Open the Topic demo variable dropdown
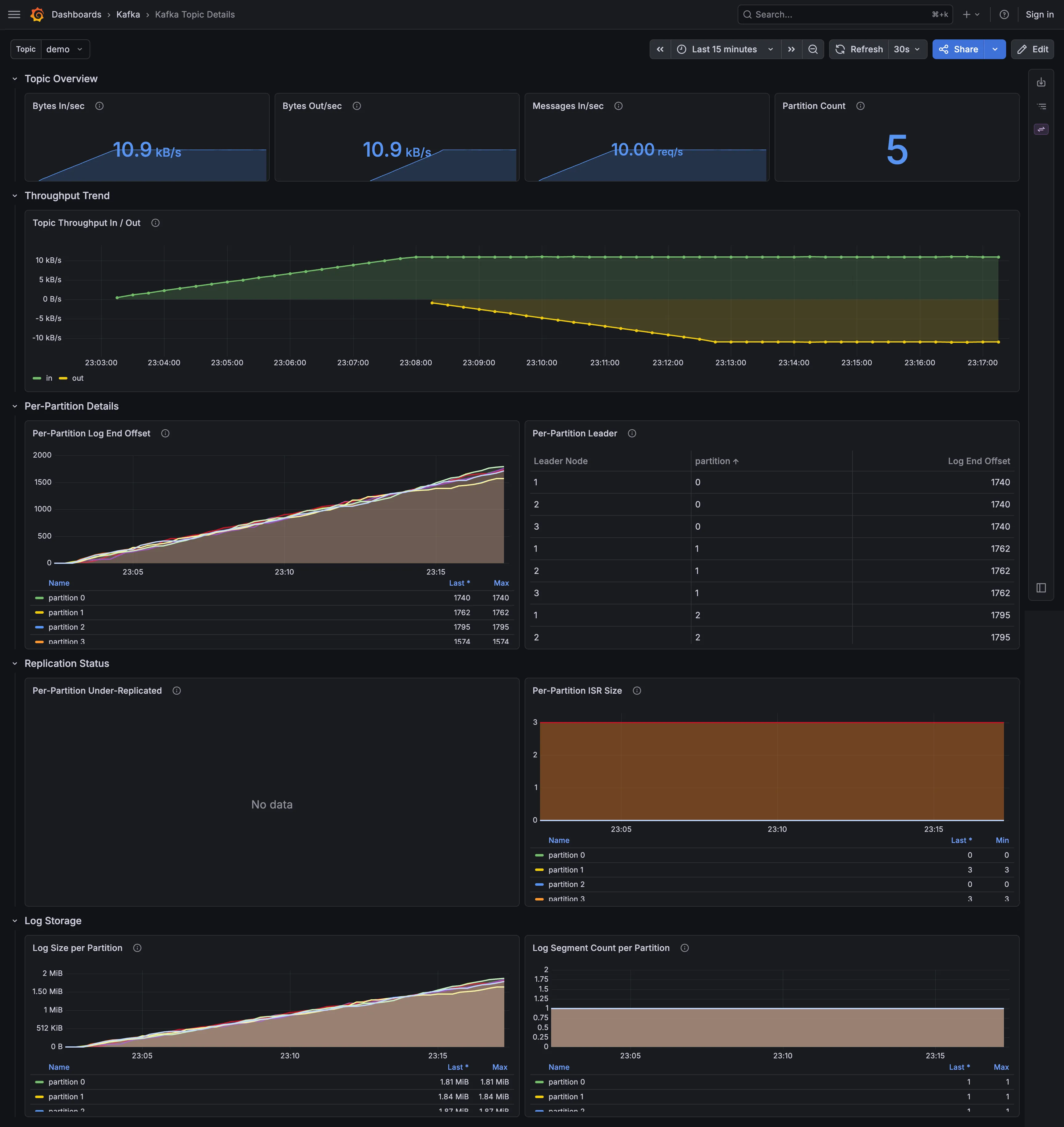 click(x=65, y=49)
